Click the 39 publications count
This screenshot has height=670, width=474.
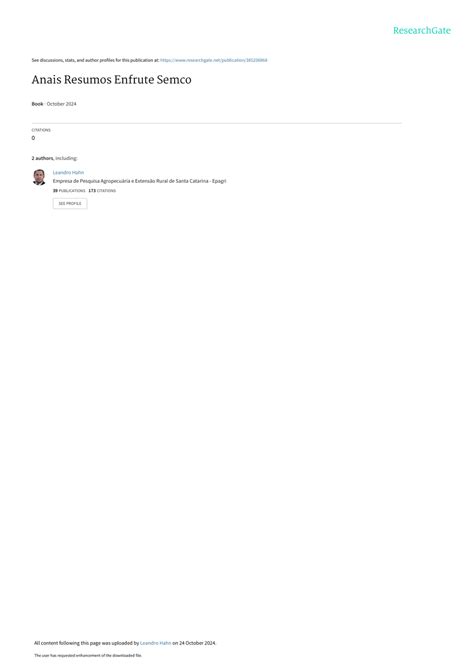click(x=69, y=191)
